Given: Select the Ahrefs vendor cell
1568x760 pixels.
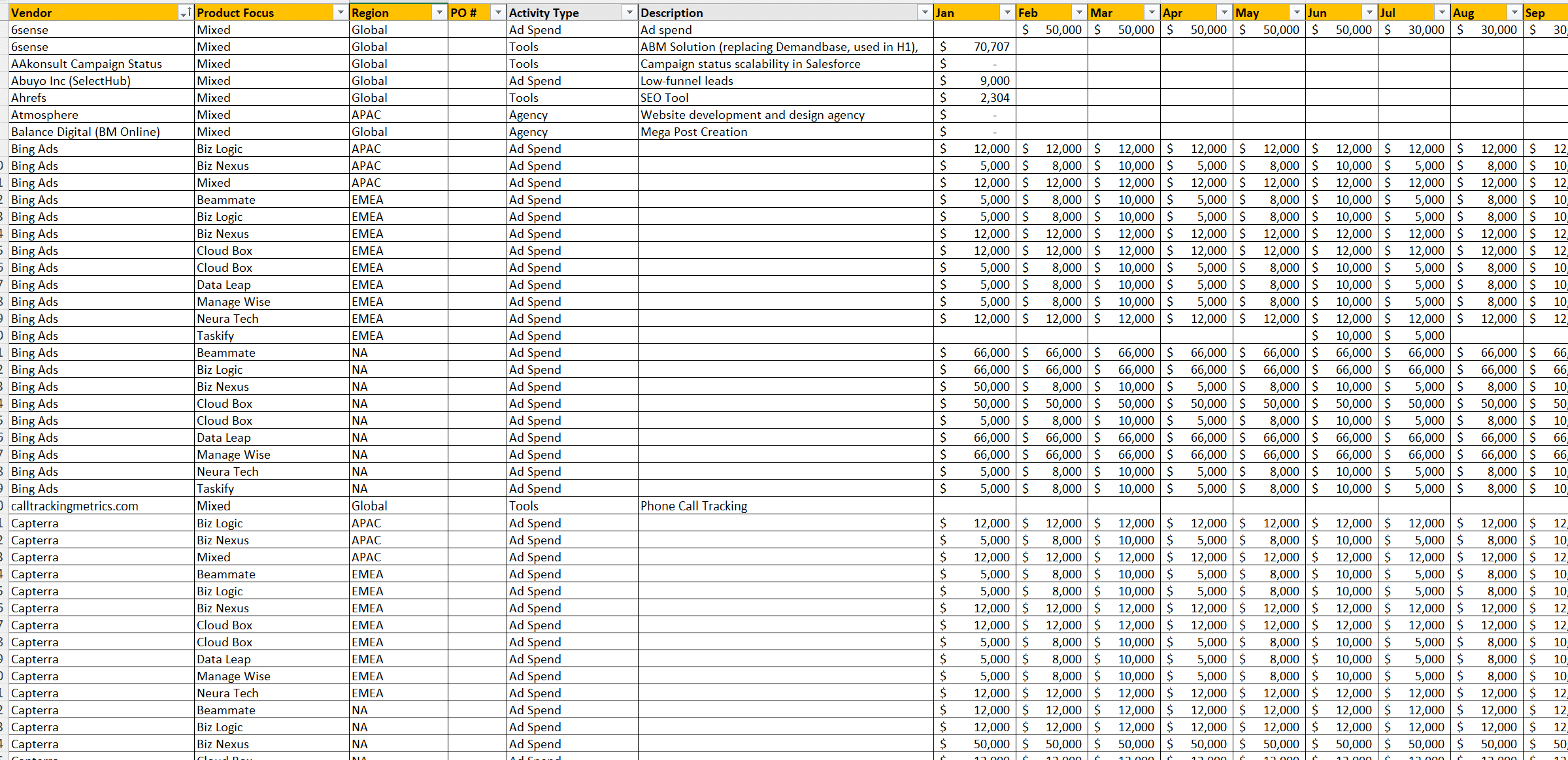Looking at the screenshot, I should (x=101, y=97).
